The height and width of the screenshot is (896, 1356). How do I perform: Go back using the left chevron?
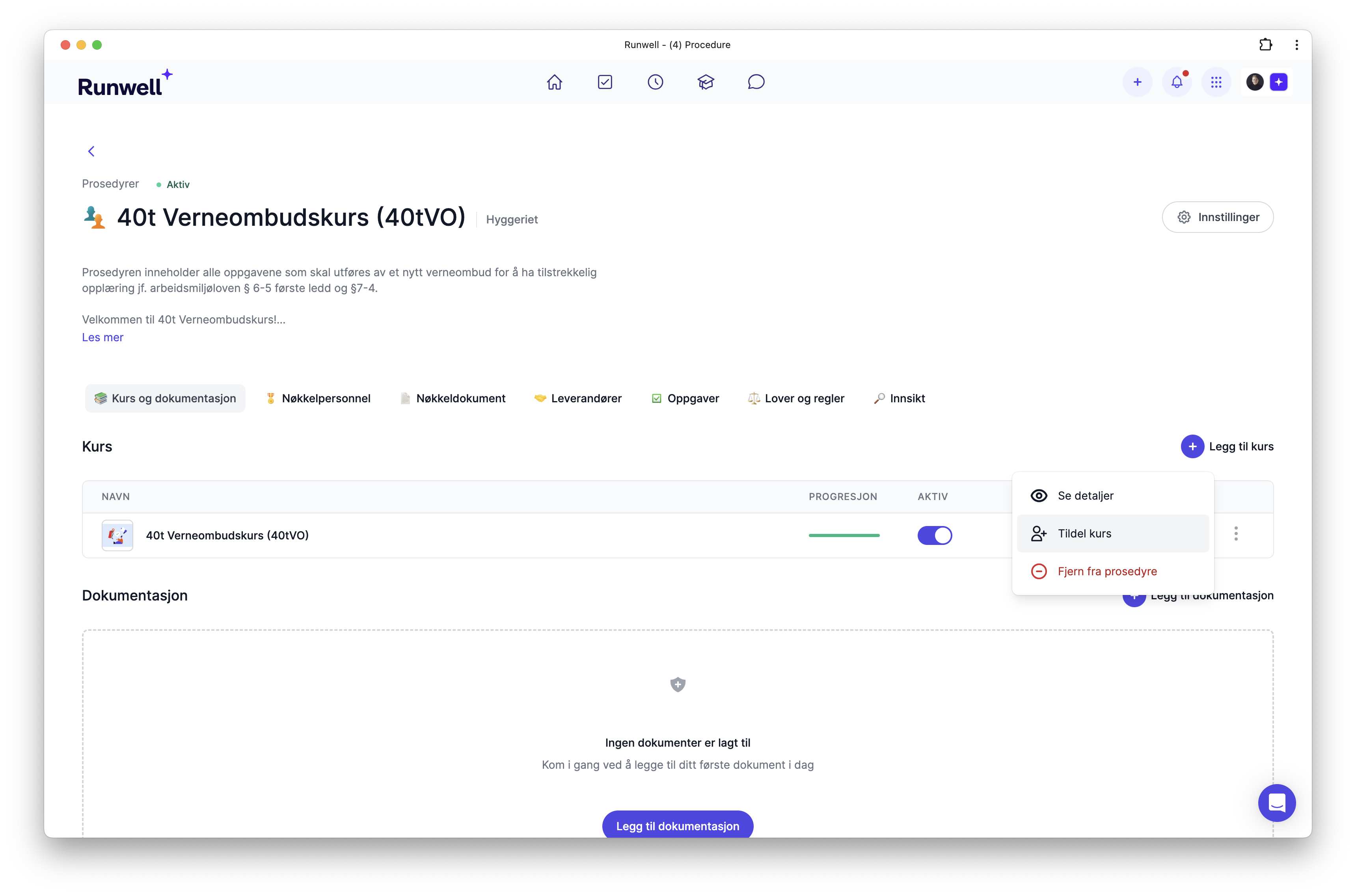[x=91, y=151]
